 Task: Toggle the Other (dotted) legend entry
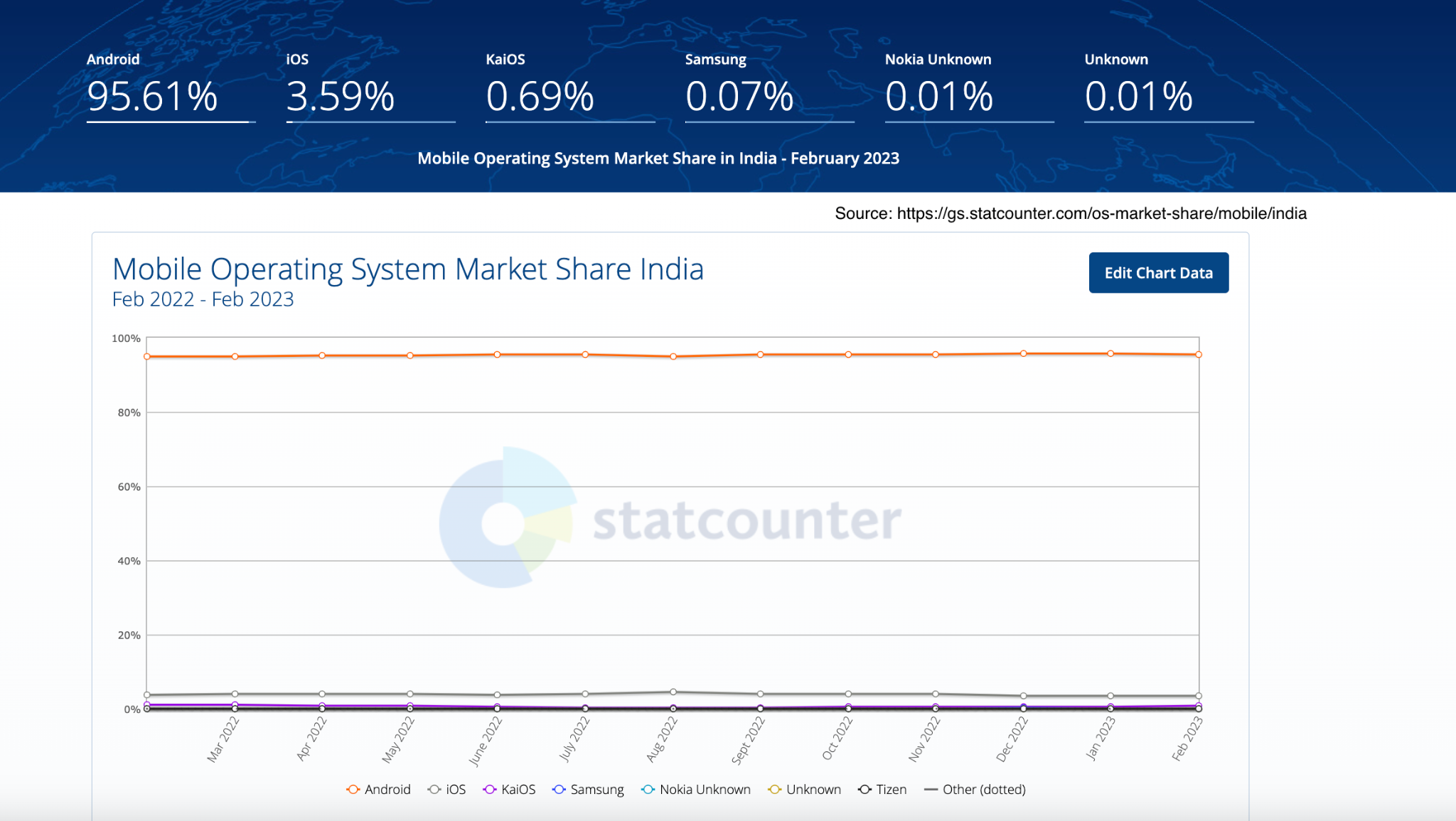[x=975, y=790]
